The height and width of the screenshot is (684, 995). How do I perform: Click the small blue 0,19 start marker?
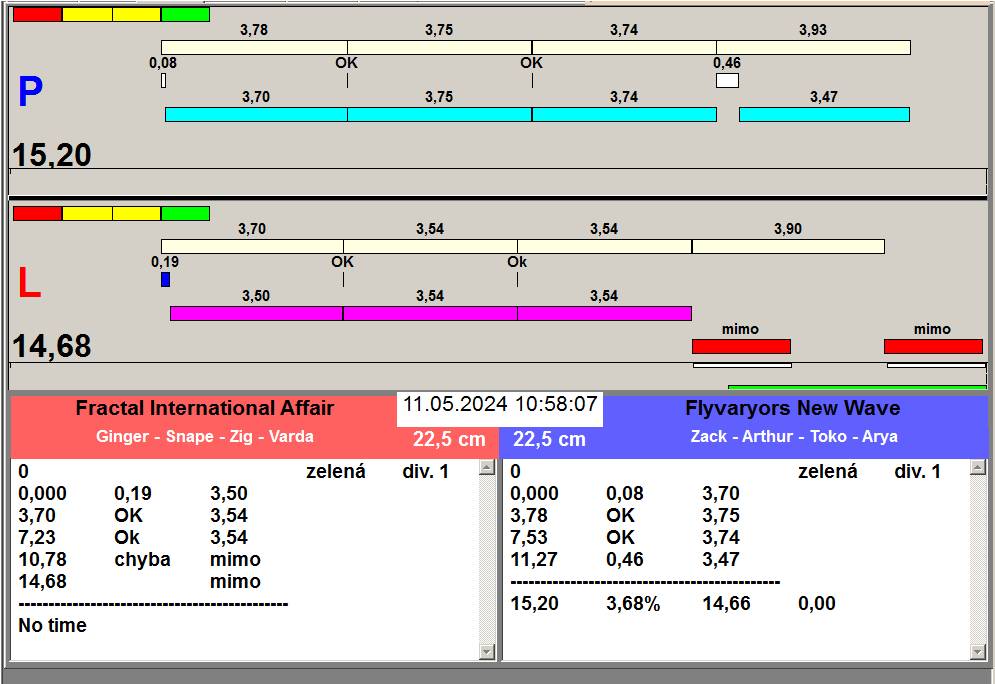[165, 280]
